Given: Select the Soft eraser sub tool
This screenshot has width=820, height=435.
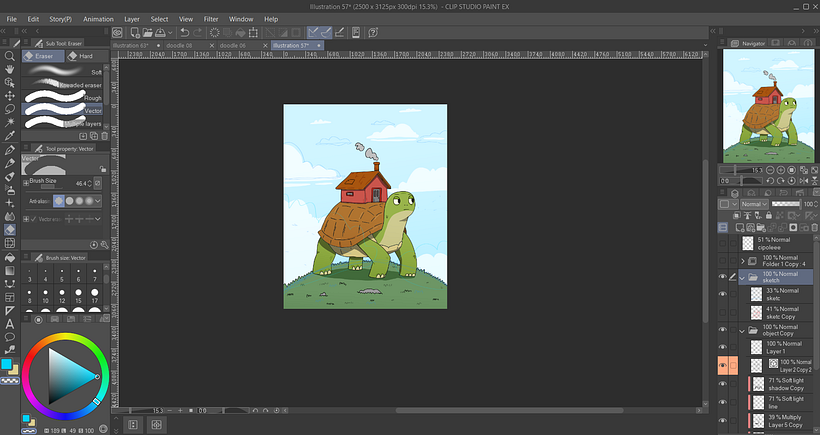Looking at the screenshot, I should click(x=62, y=71).
